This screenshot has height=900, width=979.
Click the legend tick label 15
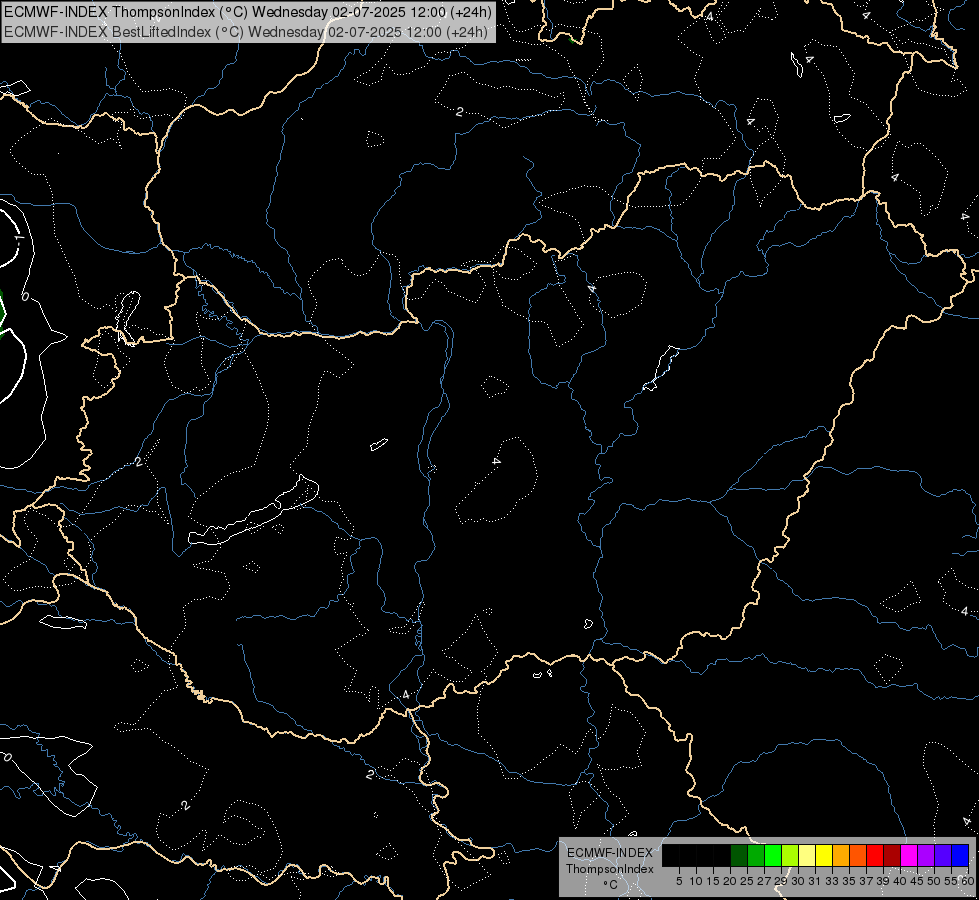(x=713, y=881)
